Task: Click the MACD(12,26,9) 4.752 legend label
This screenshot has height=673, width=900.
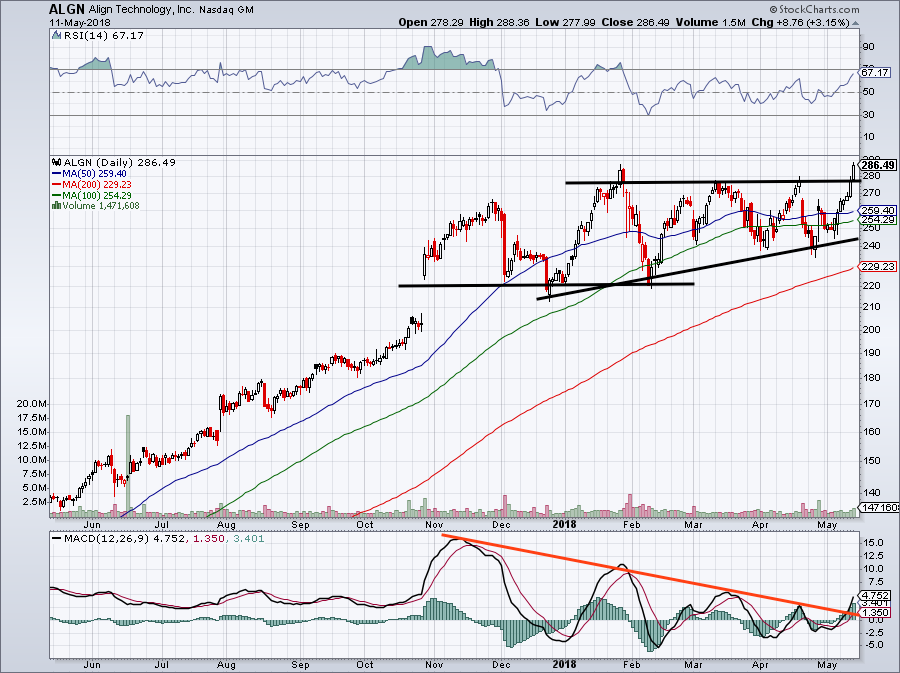Action: tap(125, 539)
